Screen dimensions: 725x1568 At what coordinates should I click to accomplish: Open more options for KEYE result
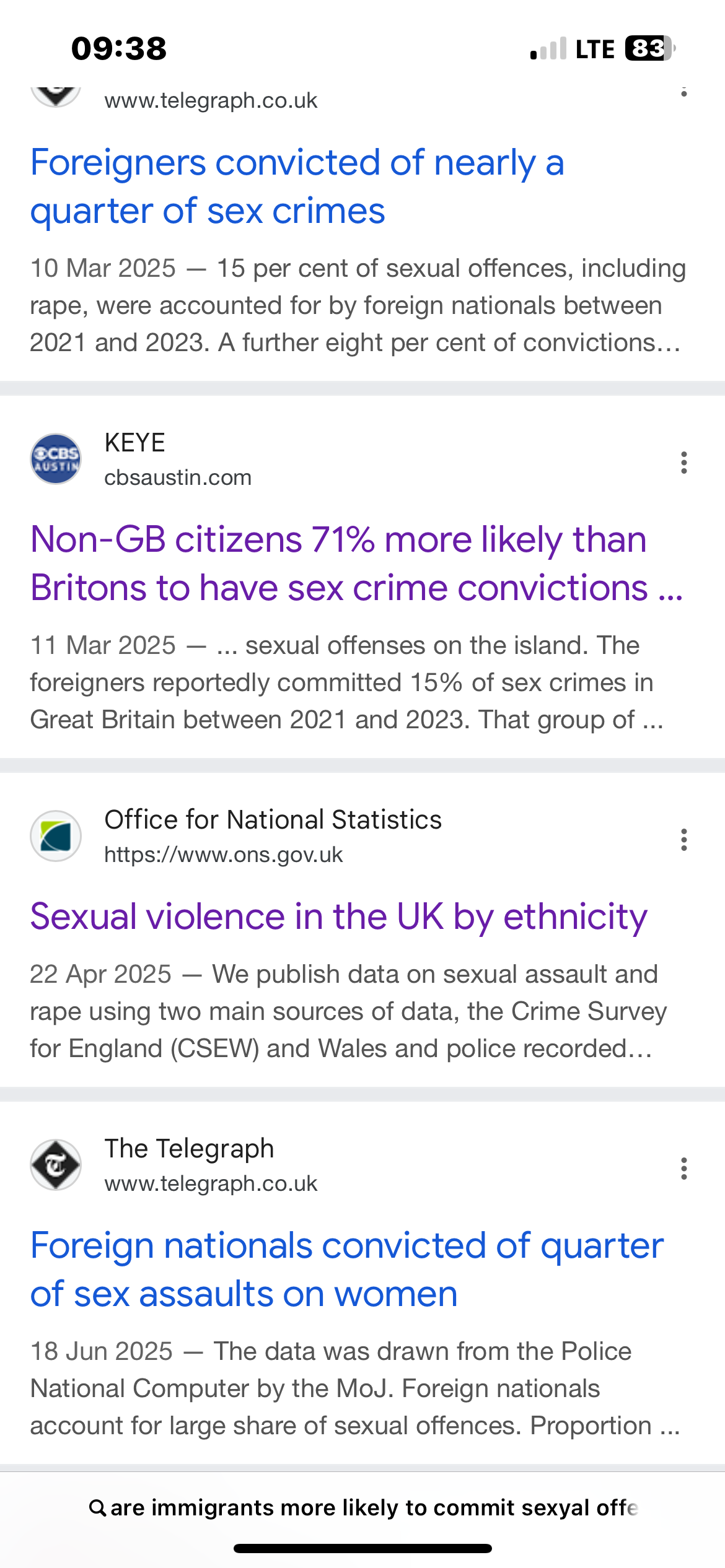click(683, 463)
